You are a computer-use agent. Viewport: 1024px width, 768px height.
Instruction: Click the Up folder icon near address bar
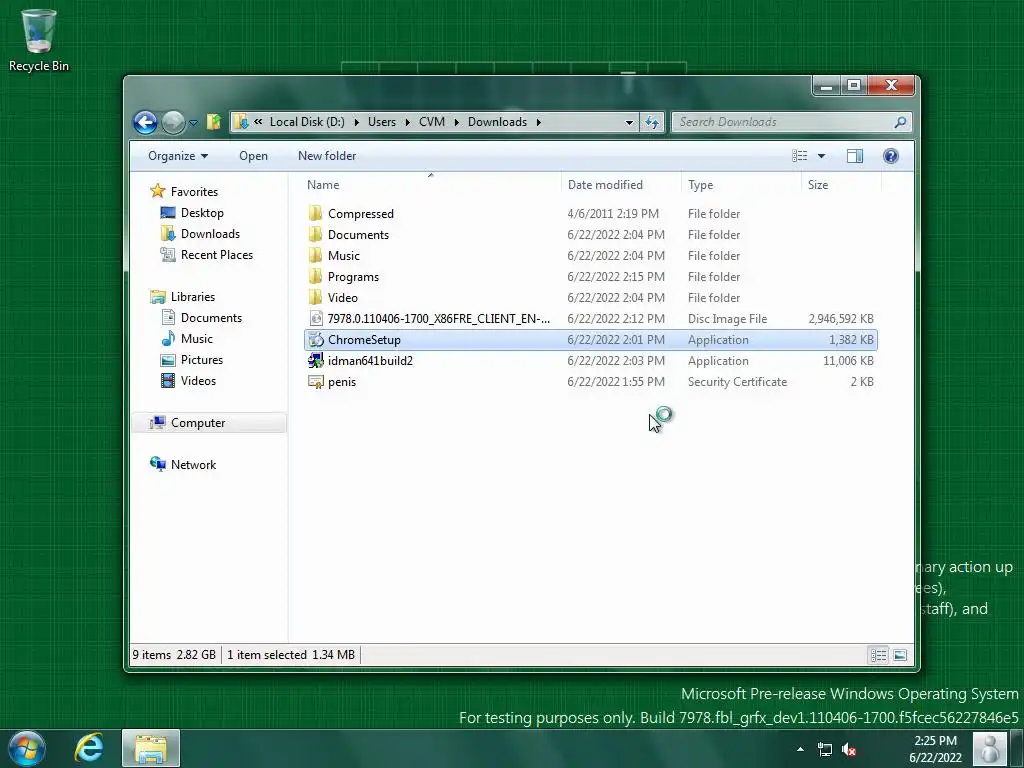tap(214, 121)
